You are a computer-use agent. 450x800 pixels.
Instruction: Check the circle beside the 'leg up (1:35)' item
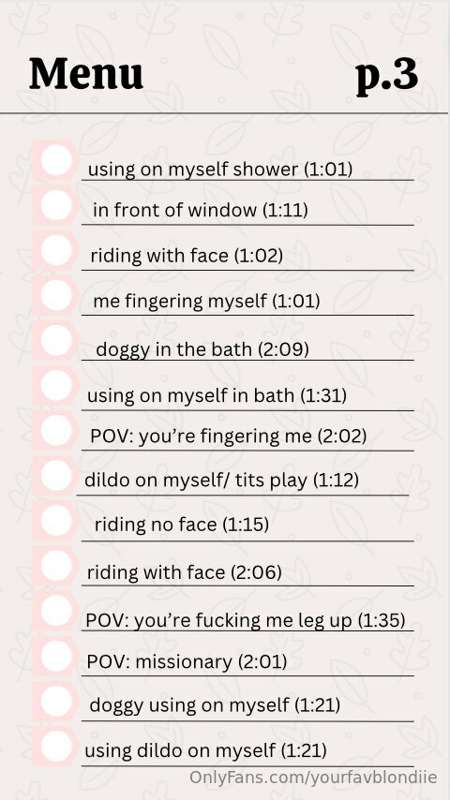tap(56, 611)
